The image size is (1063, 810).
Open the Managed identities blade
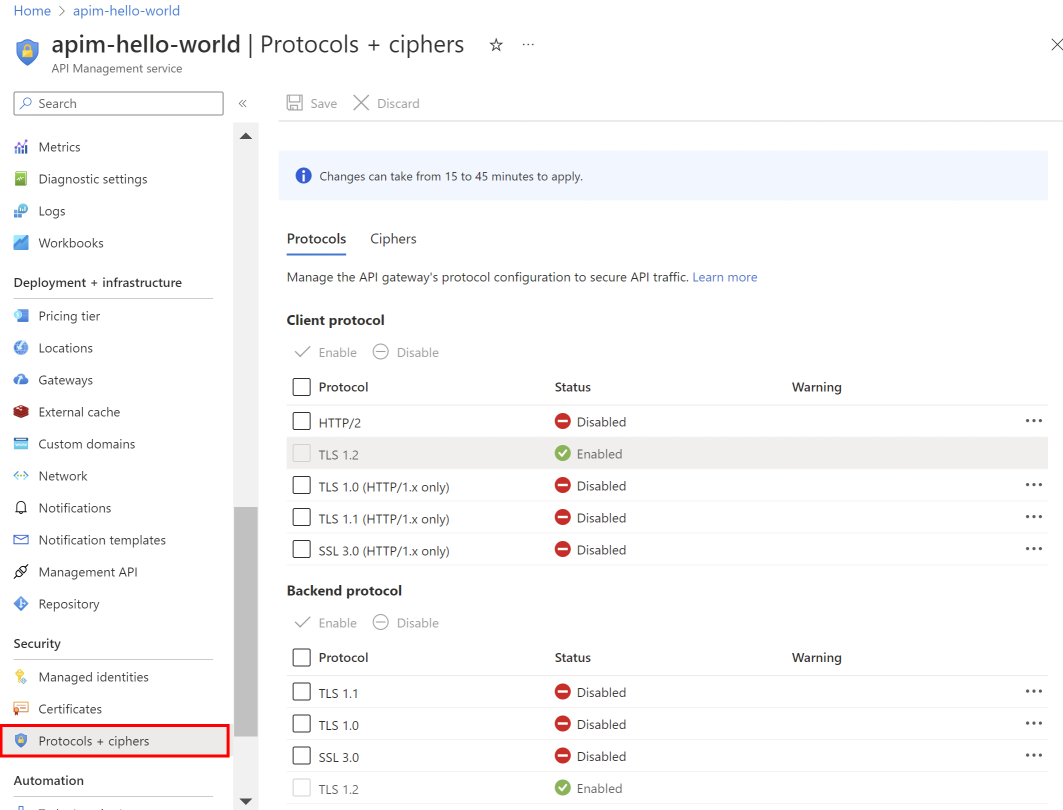94,676
